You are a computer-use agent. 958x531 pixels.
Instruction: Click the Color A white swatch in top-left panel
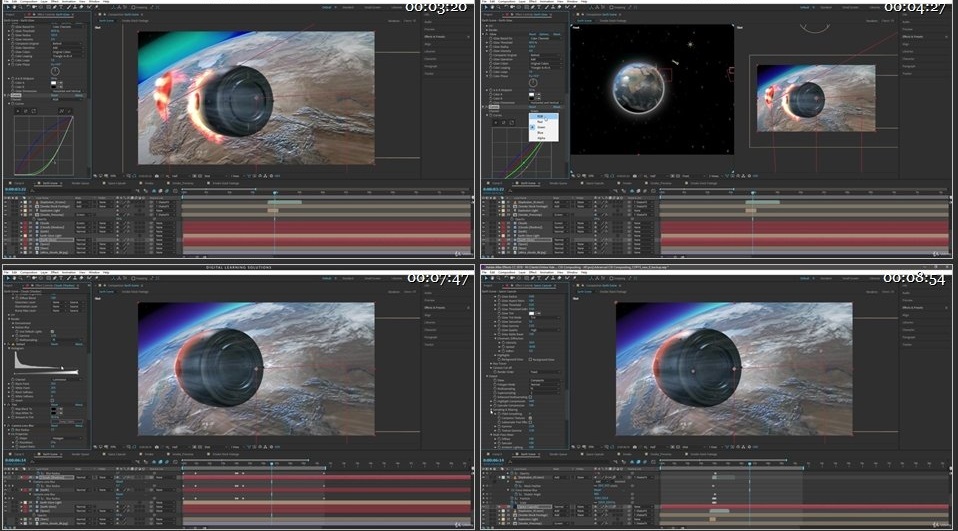(x=54, y=82)
